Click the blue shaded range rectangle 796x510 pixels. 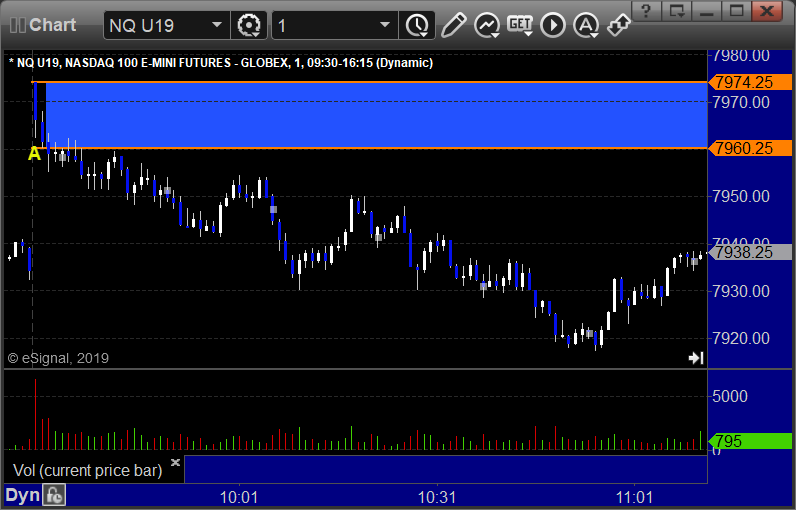coord(376,115)
